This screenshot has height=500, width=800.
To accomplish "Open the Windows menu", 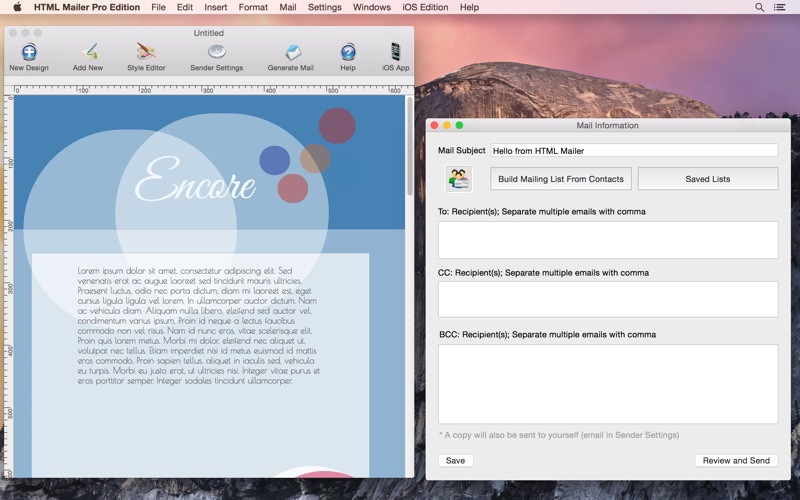I will pyautogui.click(x=372, y=7).
